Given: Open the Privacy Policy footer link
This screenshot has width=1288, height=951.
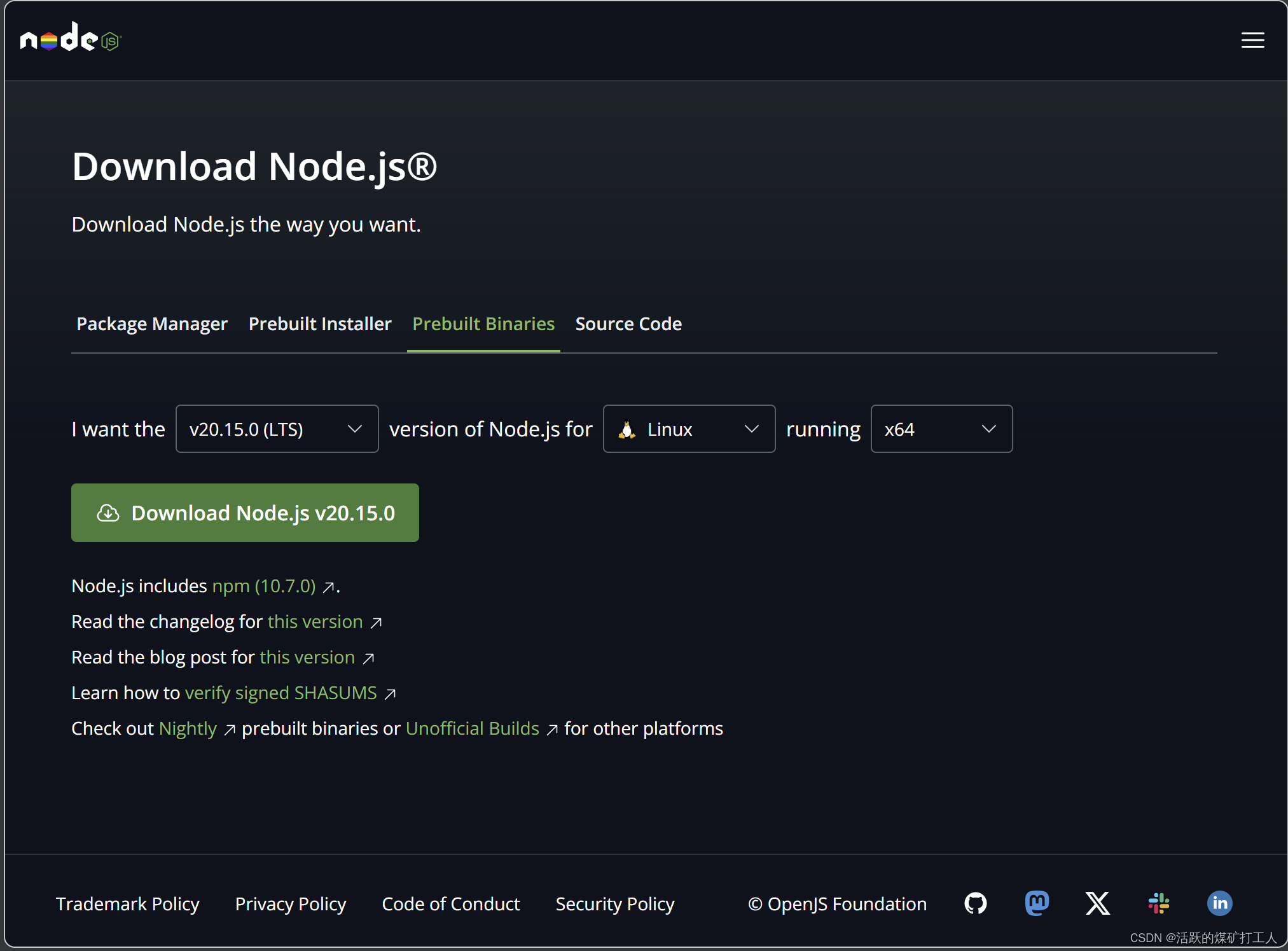Looking at the screenshot, I should coord(290,904).
